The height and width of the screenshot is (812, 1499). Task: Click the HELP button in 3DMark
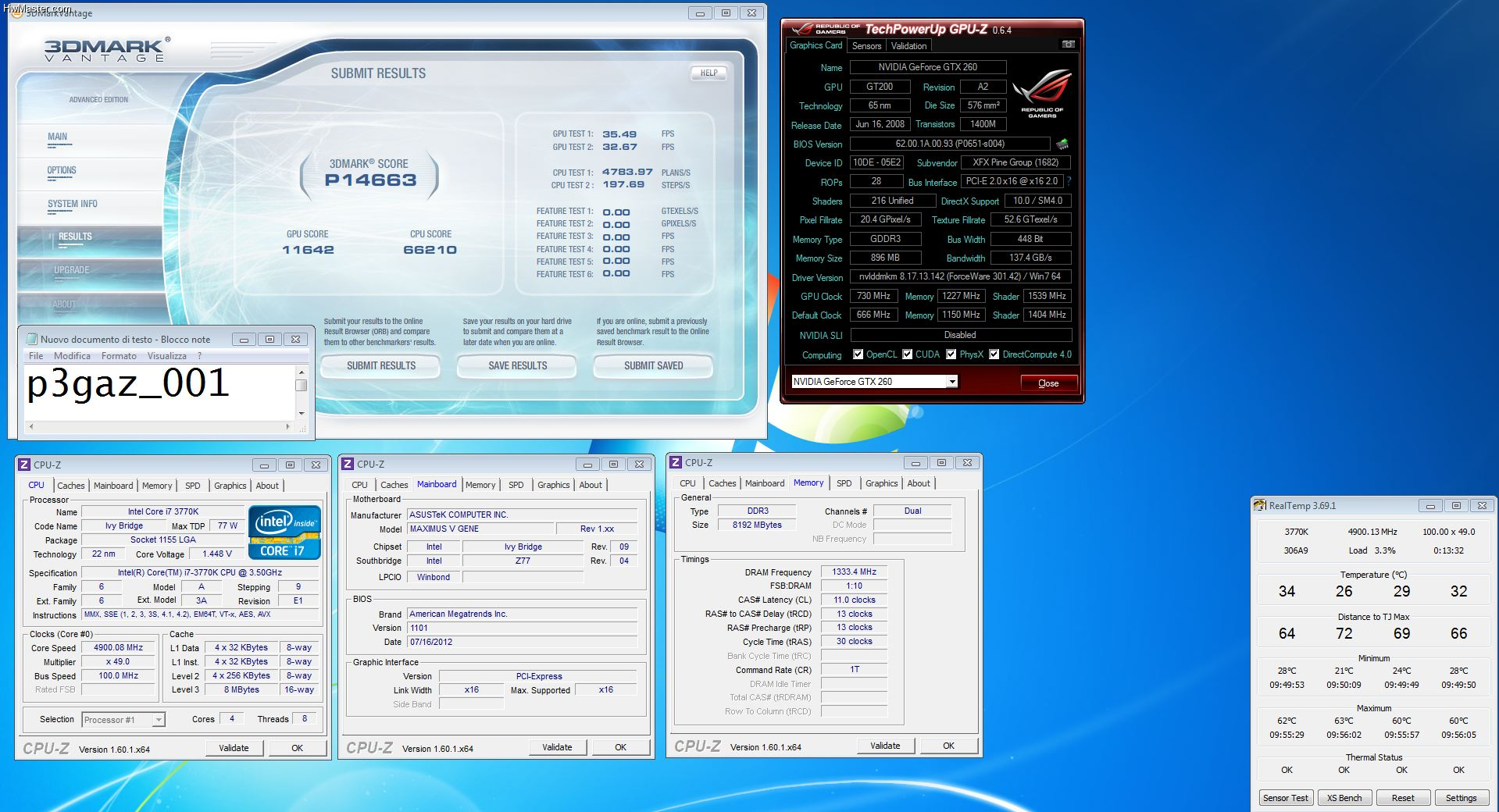click(708, 73)
